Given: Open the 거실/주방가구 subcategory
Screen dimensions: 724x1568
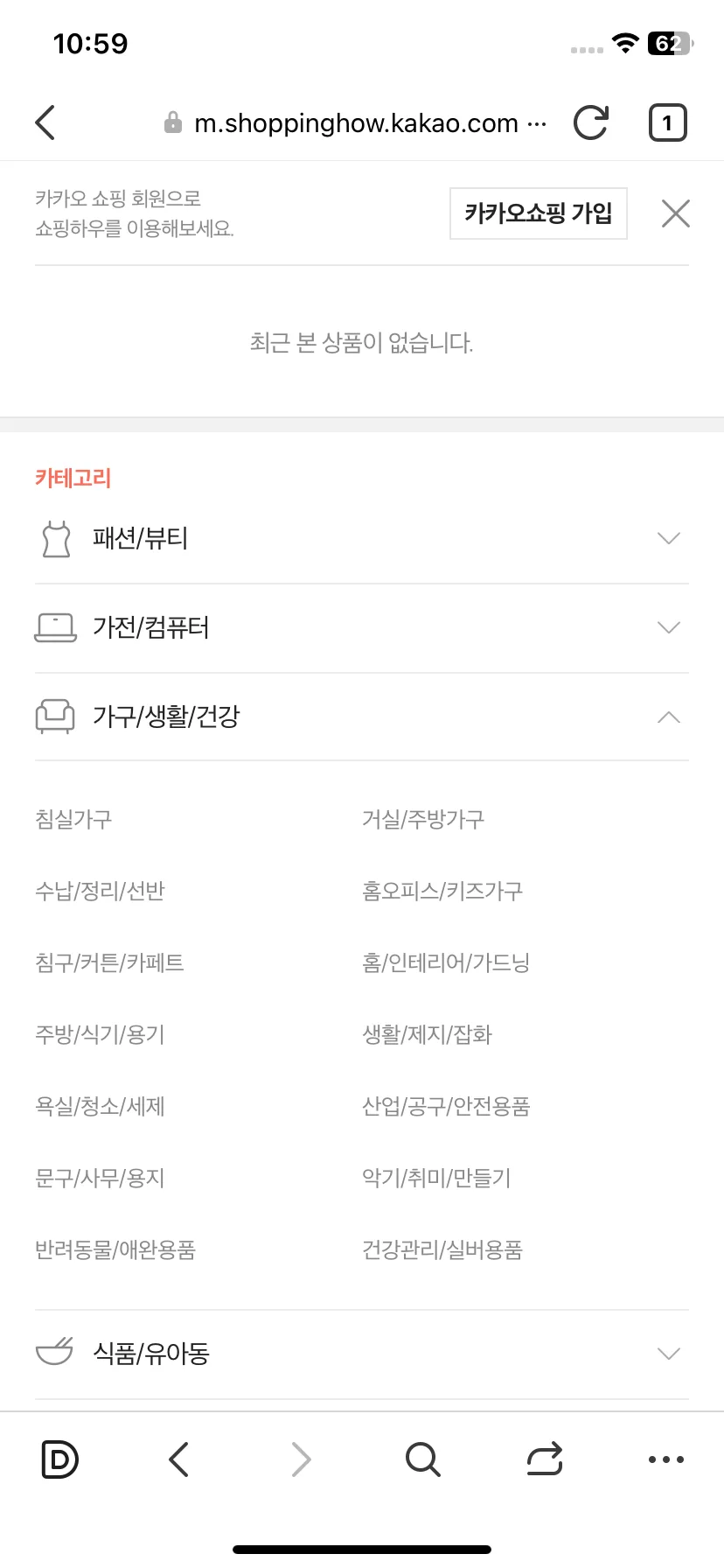Looking at the screenshot, I should [x=423, y=819].
